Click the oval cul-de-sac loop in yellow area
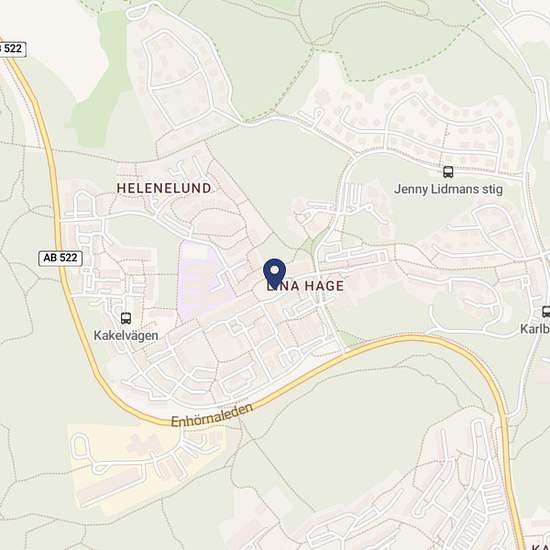 [80, 447]
